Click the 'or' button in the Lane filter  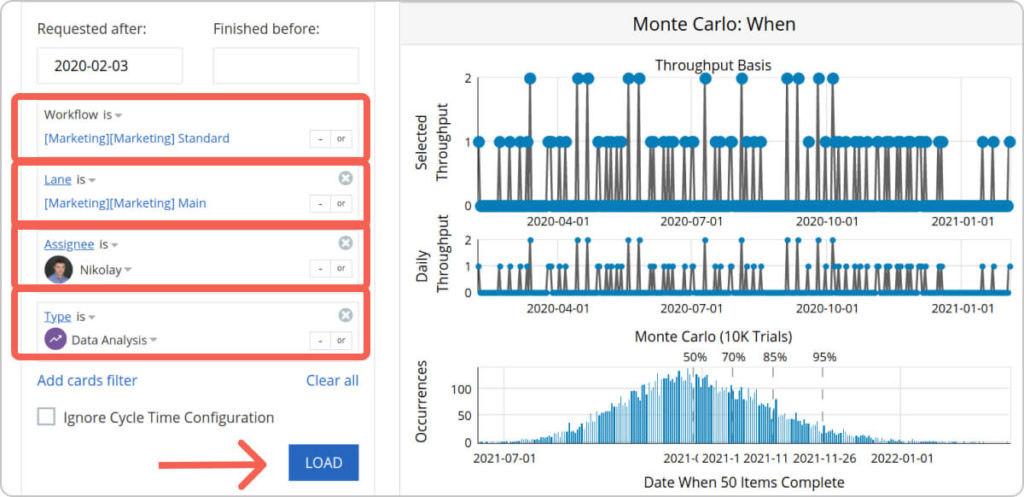click(340, 204)
